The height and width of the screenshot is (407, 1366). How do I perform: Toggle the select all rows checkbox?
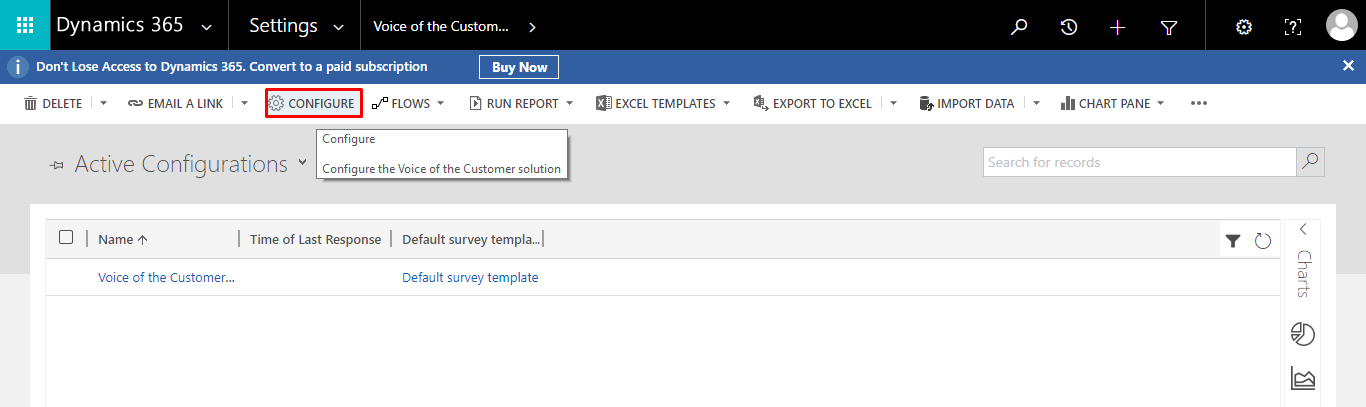[x=66, y=237]
